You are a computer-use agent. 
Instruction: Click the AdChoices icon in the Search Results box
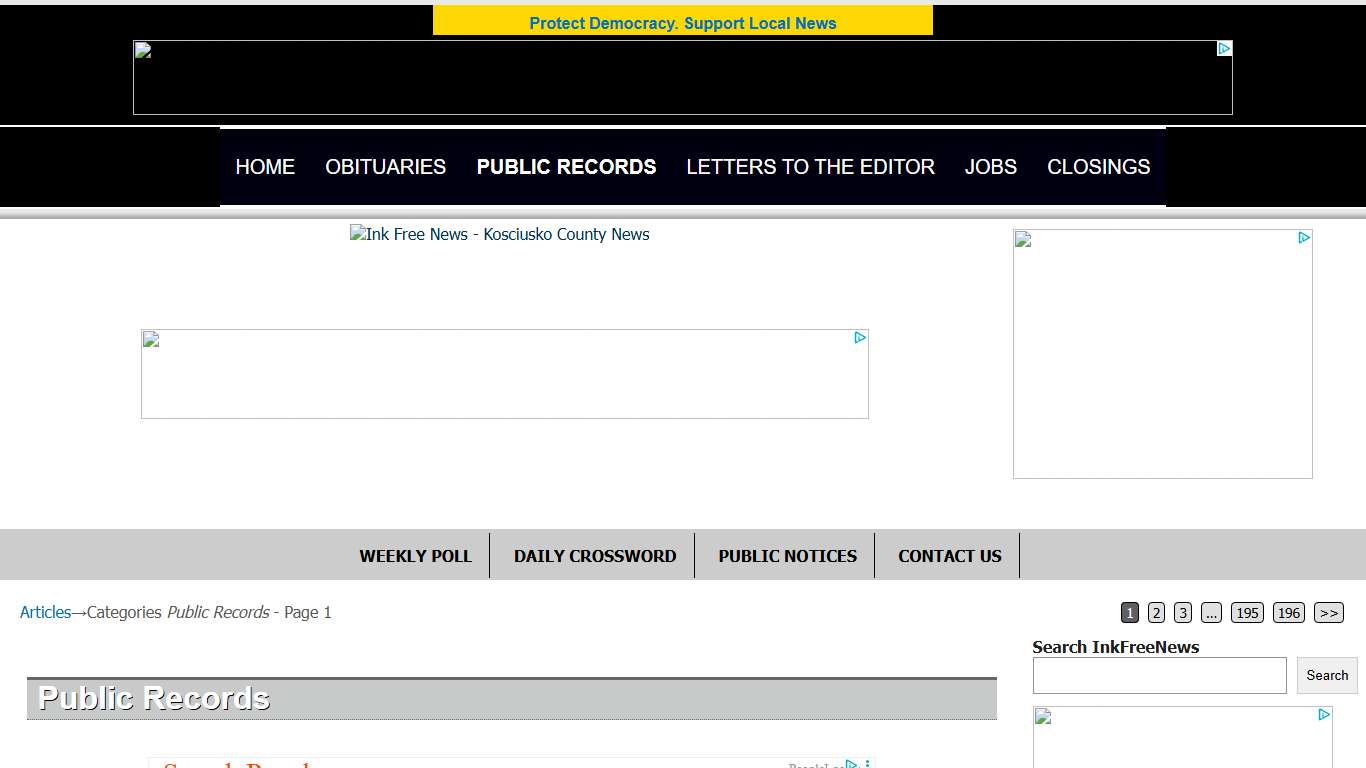tap(851, 764)
